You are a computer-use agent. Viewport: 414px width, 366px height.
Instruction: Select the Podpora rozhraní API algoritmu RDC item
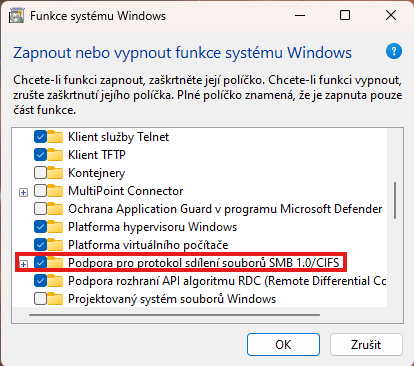click(x=227, y=281)
